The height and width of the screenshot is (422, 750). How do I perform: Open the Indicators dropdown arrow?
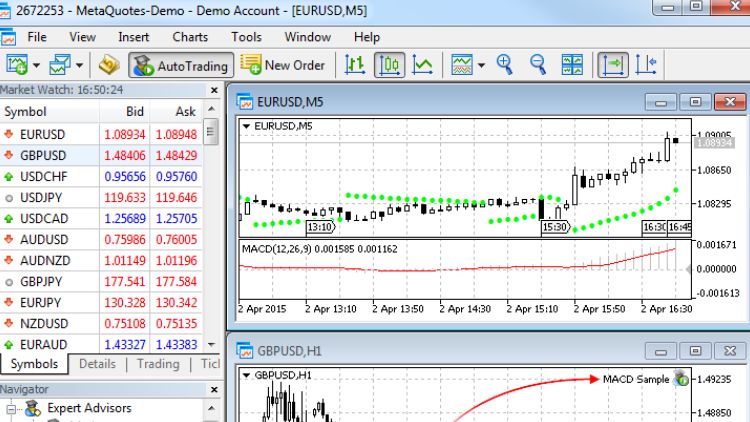[481, 66]
